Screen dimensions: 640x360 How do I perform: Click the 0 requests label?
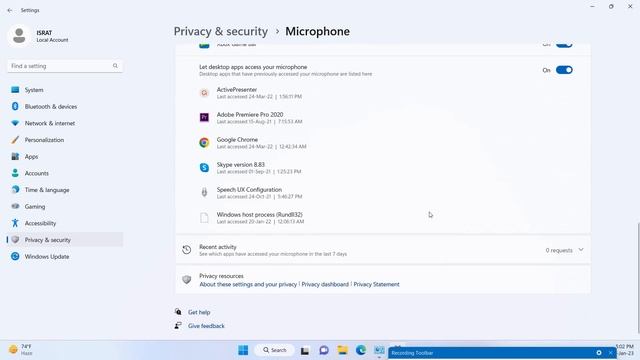pos(559,250)
